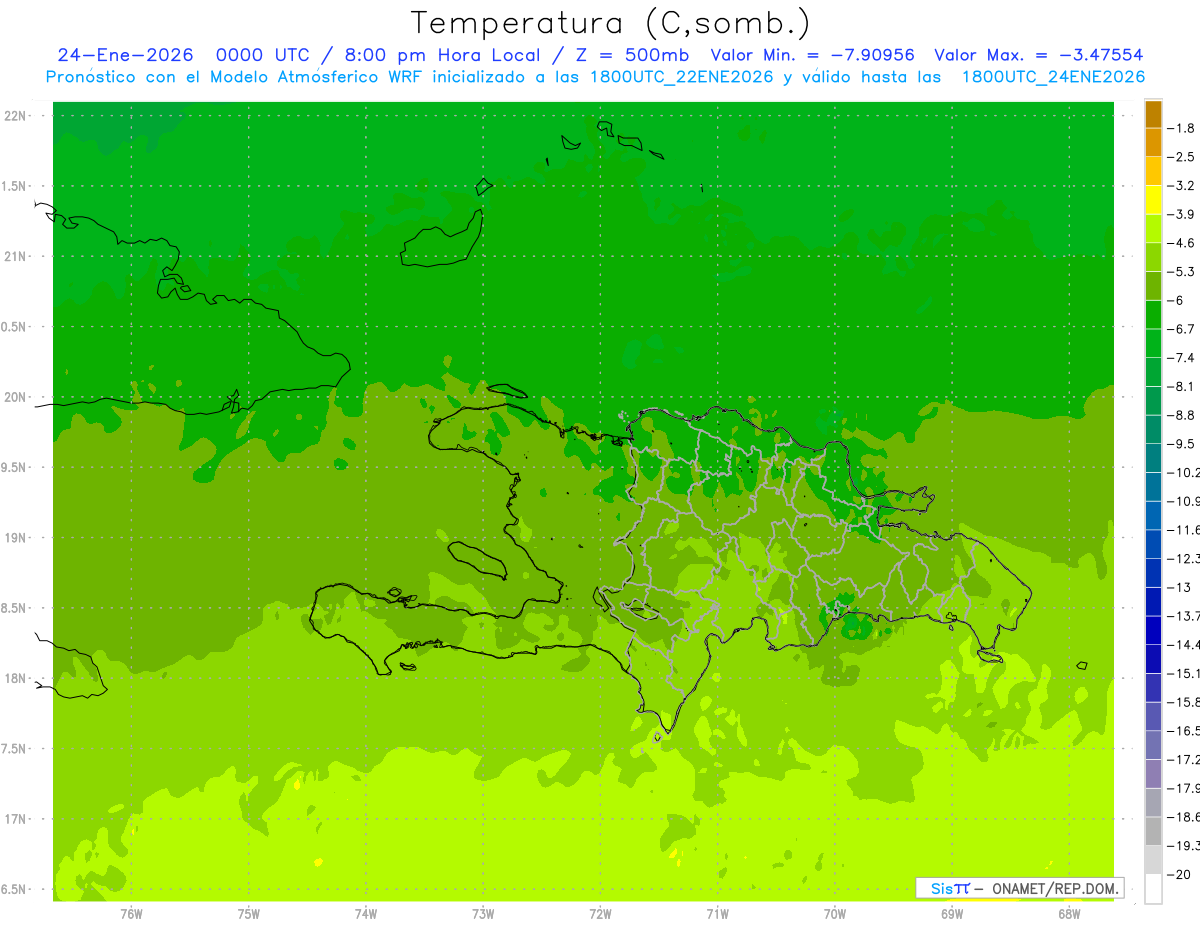Click the '-3.9' colorbar value
This screenshot has height=927, width=1200.
(x=1181, y=214)
